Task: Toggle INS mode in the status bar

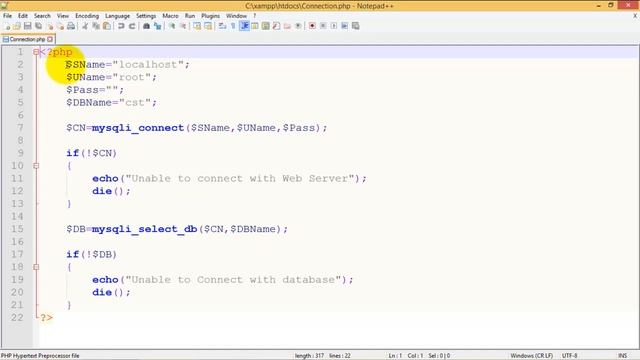Action: point(622,356)
